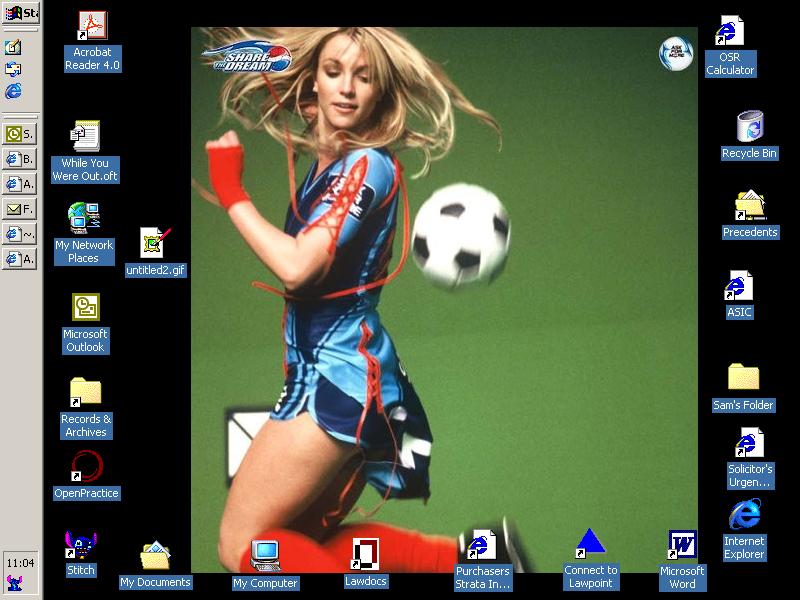Launch the Stitch desktop shortcut

[x=80, y=546]
